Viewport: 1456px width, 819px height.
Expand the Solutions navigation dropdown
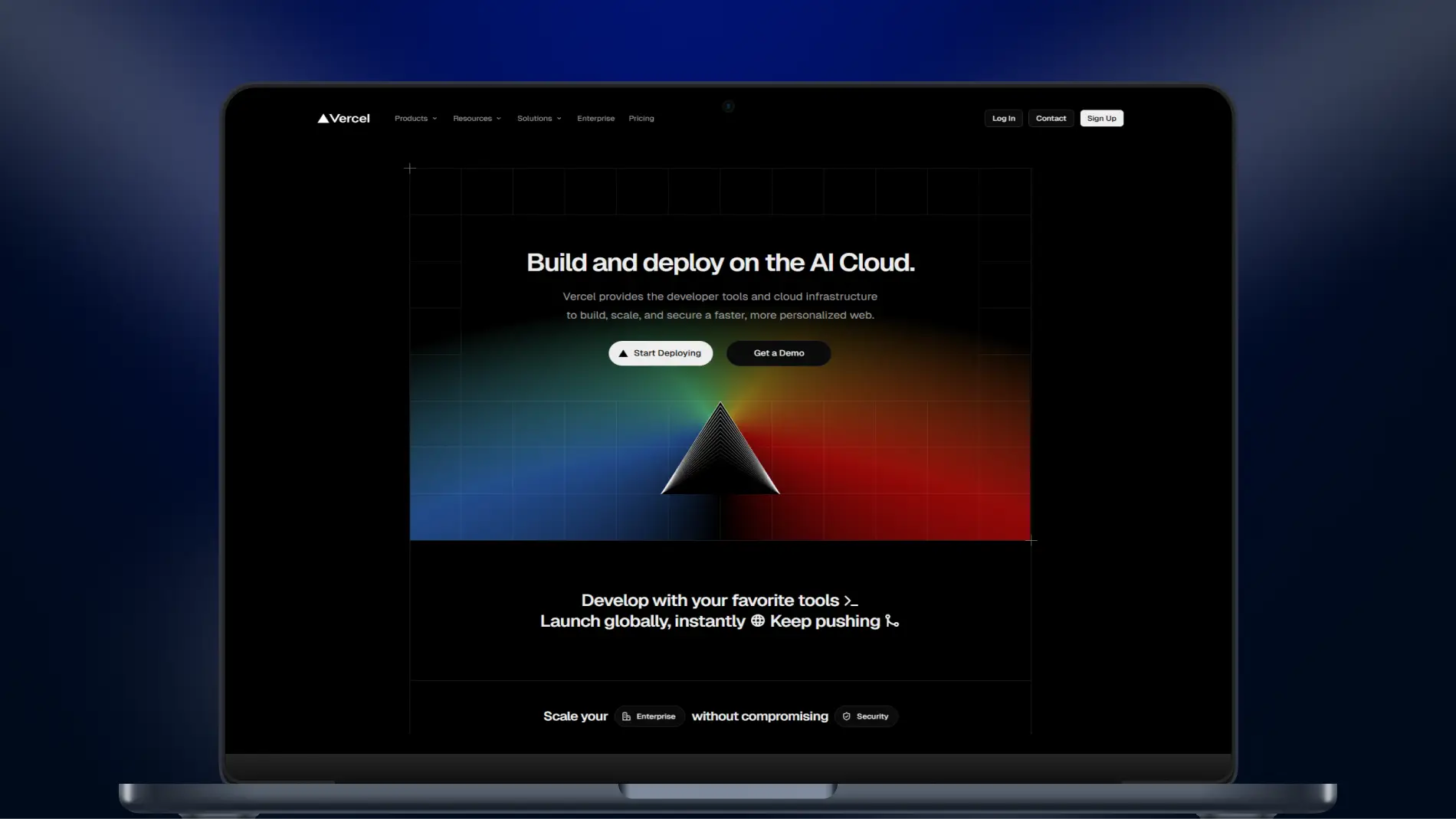click(x=539, y=119)
